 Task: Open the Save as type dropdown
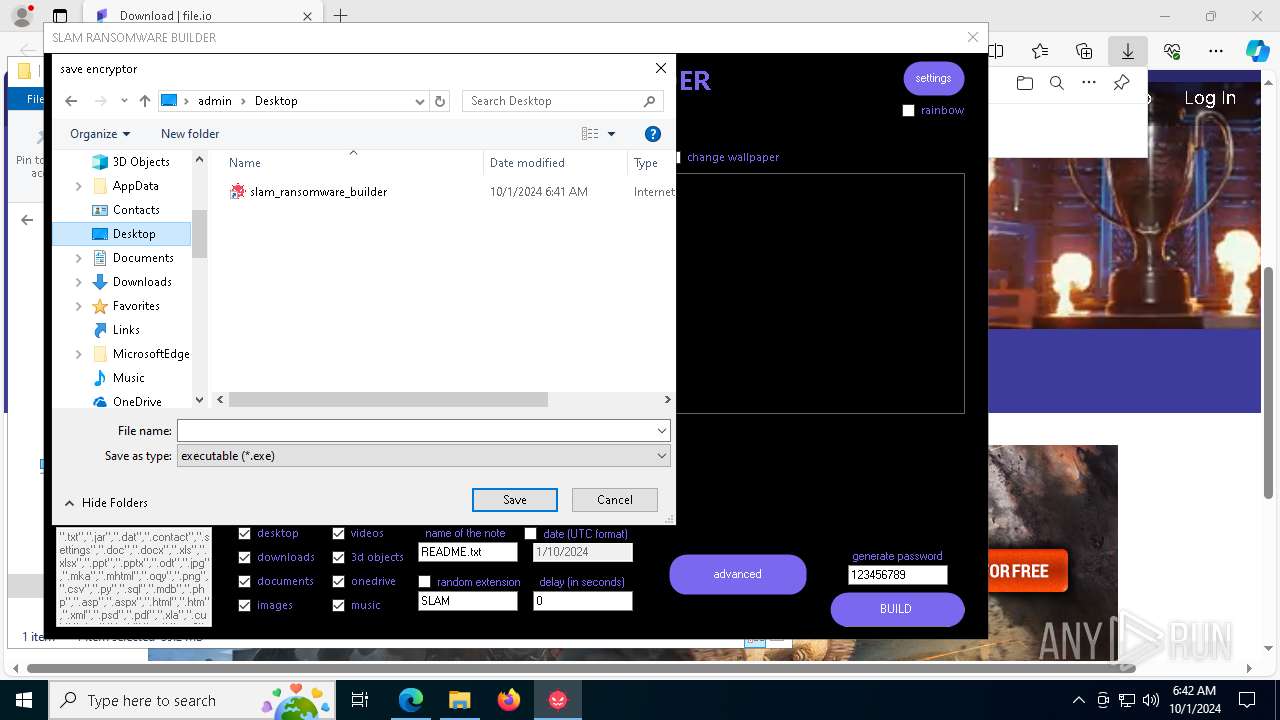tap(424, 456)
